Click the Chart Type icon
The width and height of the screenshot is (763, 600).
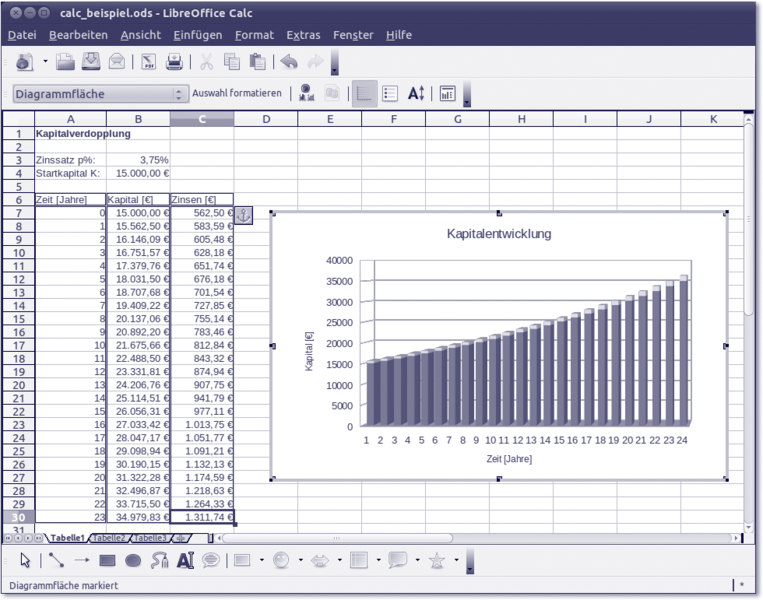pos(306,93)
